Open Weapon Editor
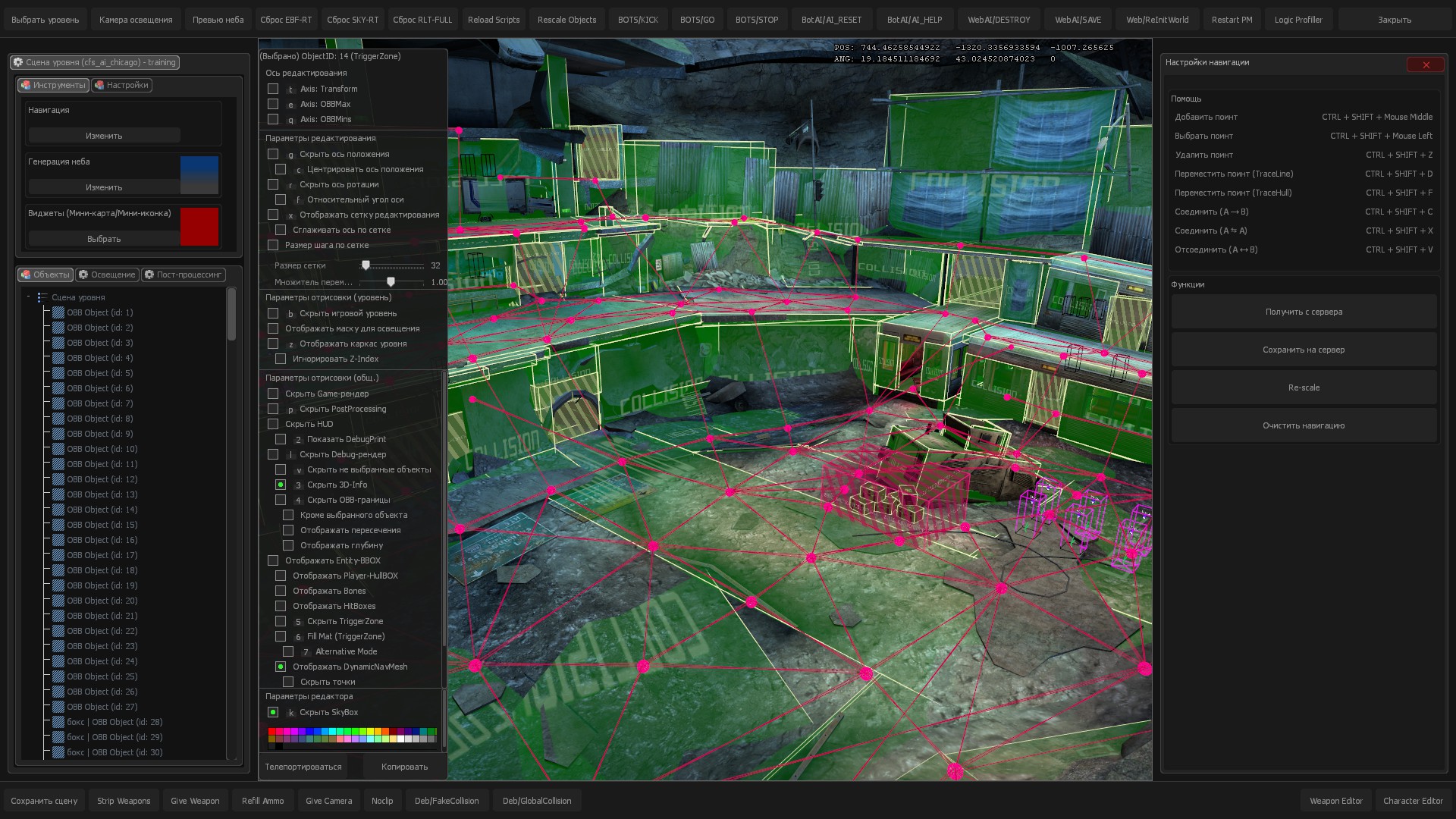This screenshot has width=1456, height=819. [1335, 801]
